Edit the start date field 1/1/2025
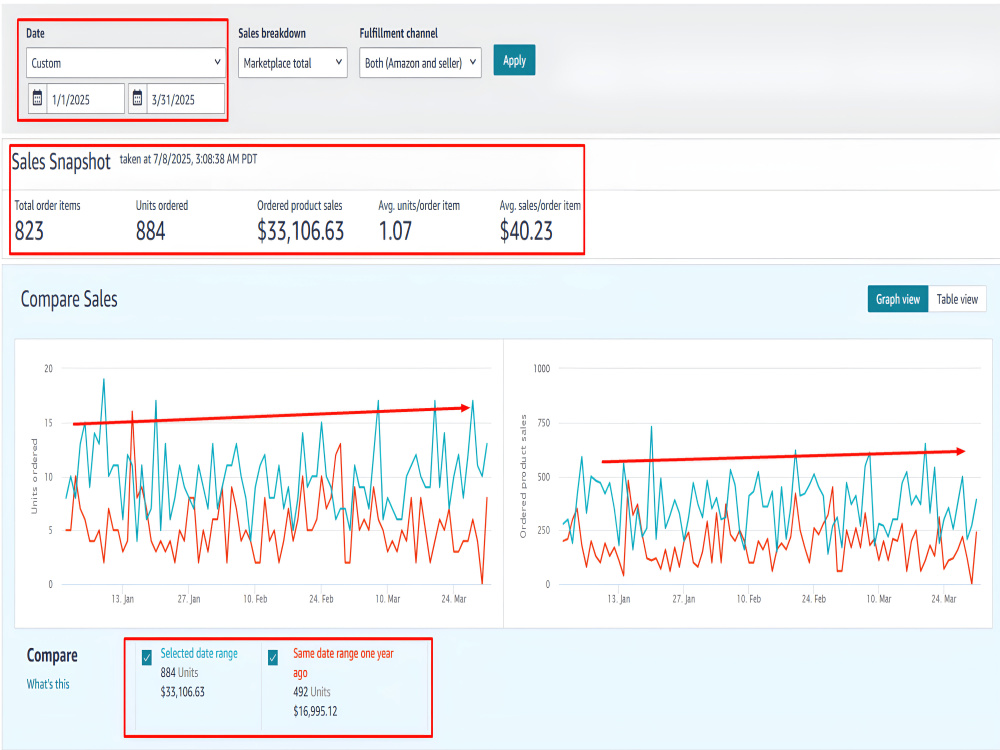 point(85,99)
